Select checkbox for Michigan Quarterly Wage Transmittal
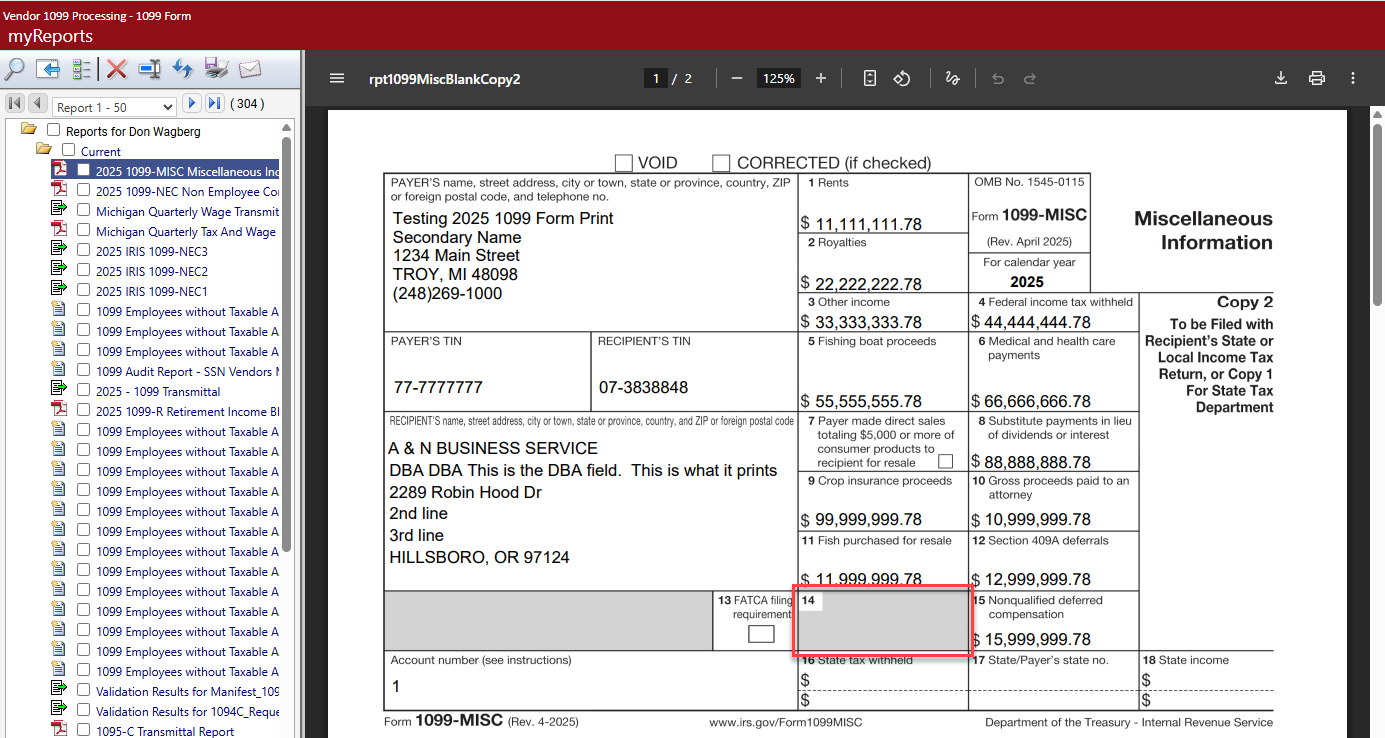Screen dimensions: 1385x738 tap(84, 211)
